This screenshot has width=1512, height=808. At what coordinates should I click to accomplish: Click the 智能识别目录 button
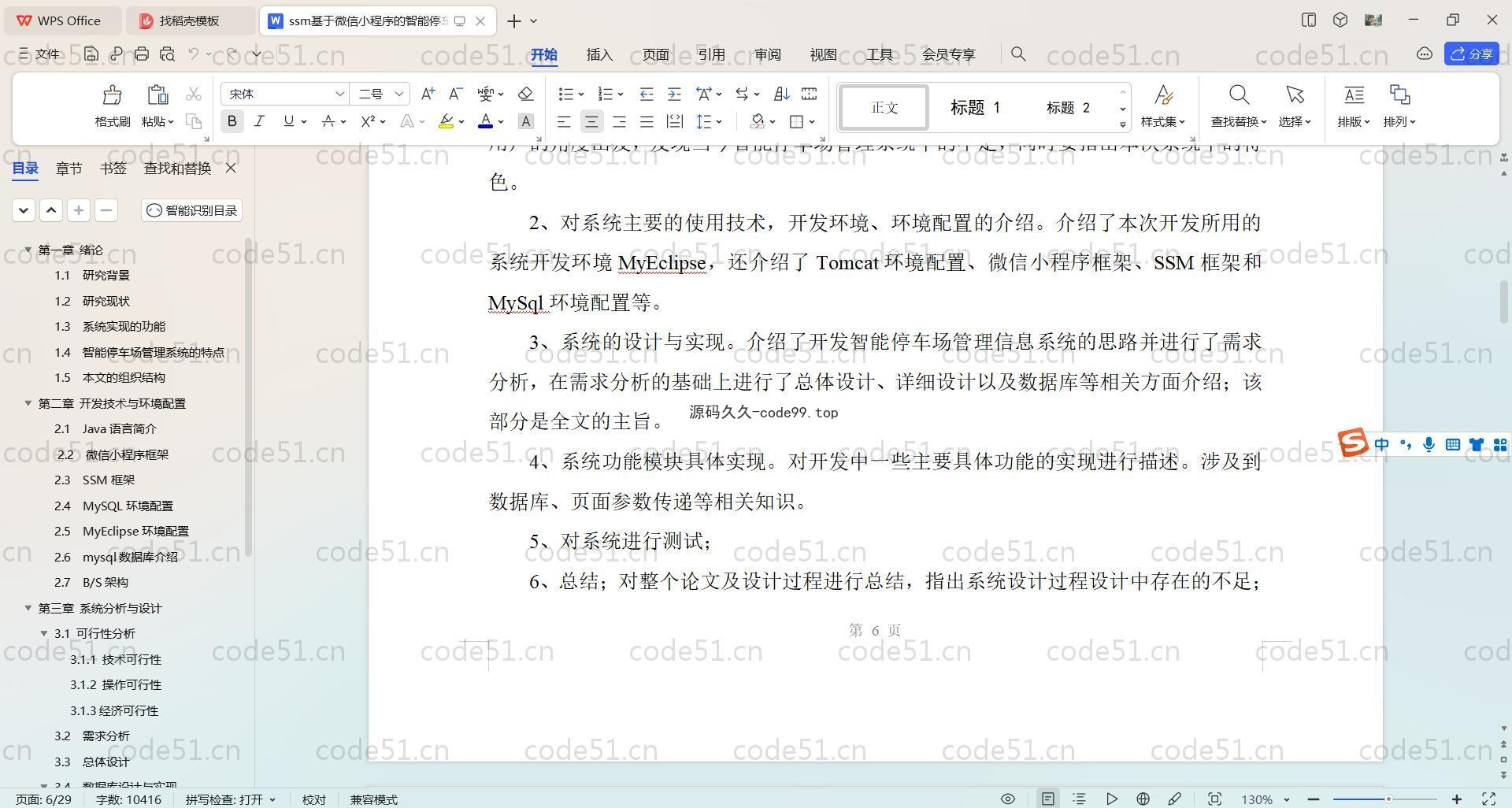click(x=192, y=210)
